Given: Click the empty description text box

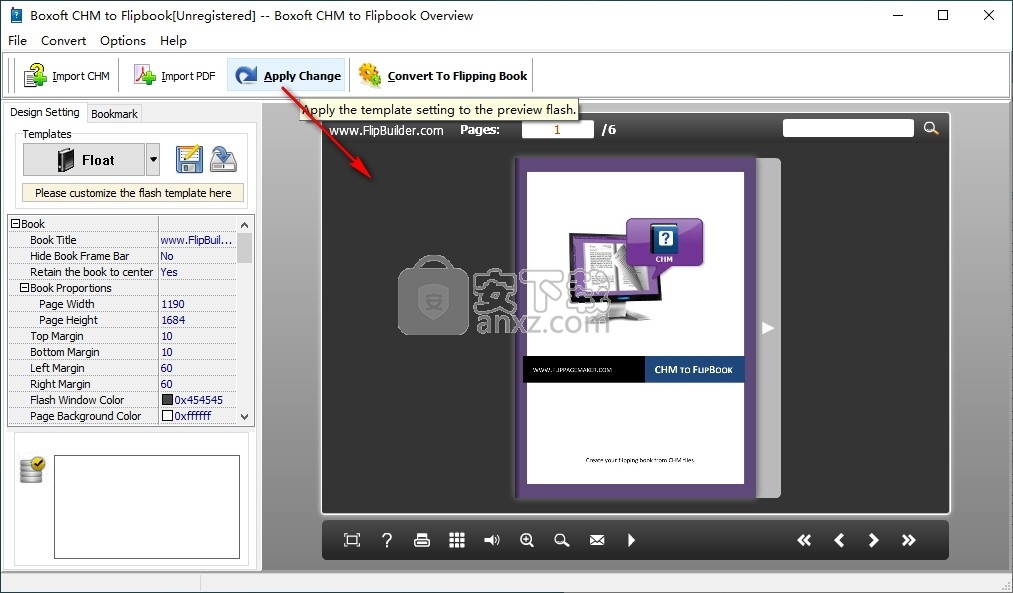Looking at the screenshot, I should (x=147, y=507).
